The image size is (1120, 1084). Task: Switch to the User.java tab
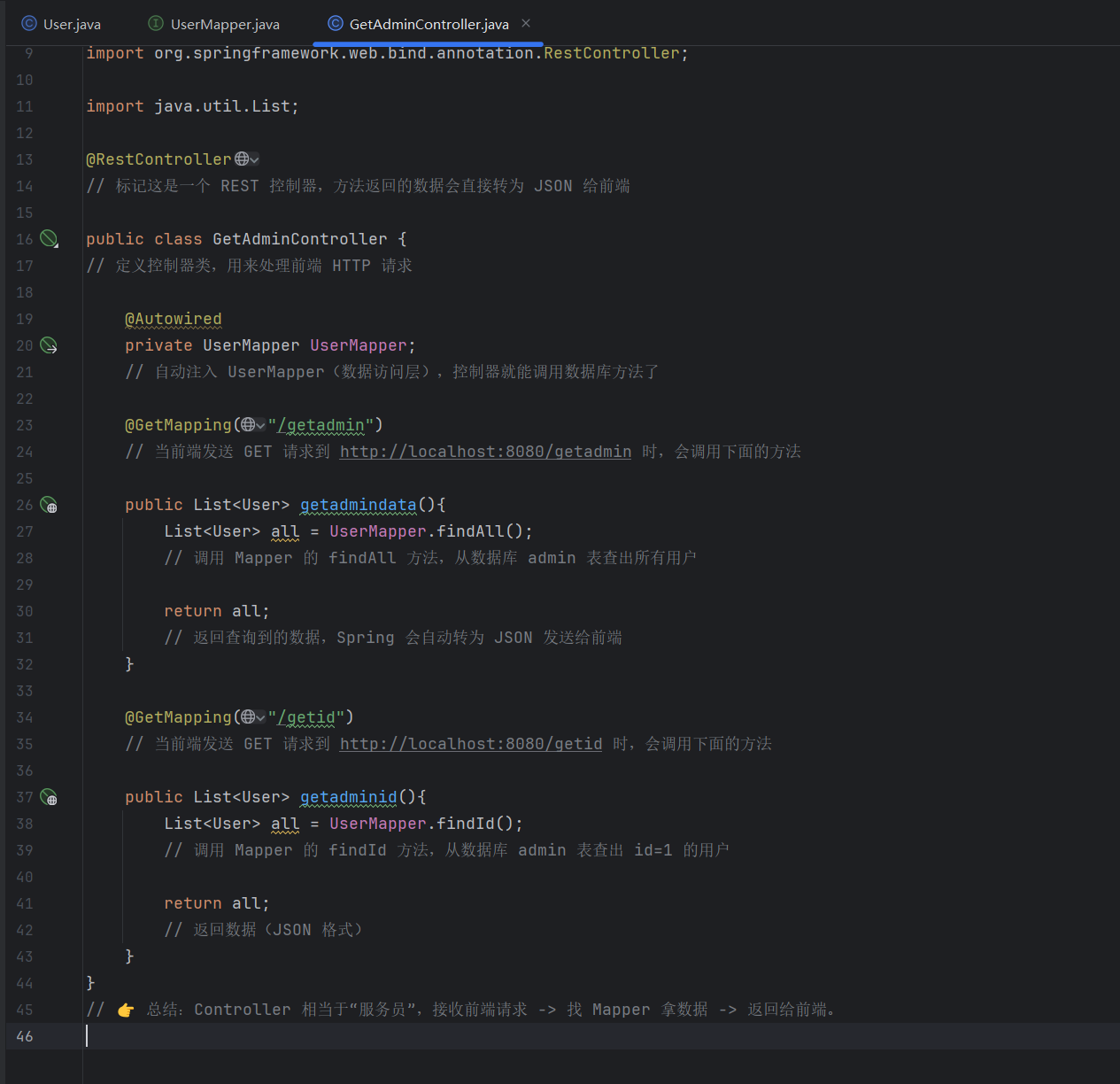click(x=61, y=24)
